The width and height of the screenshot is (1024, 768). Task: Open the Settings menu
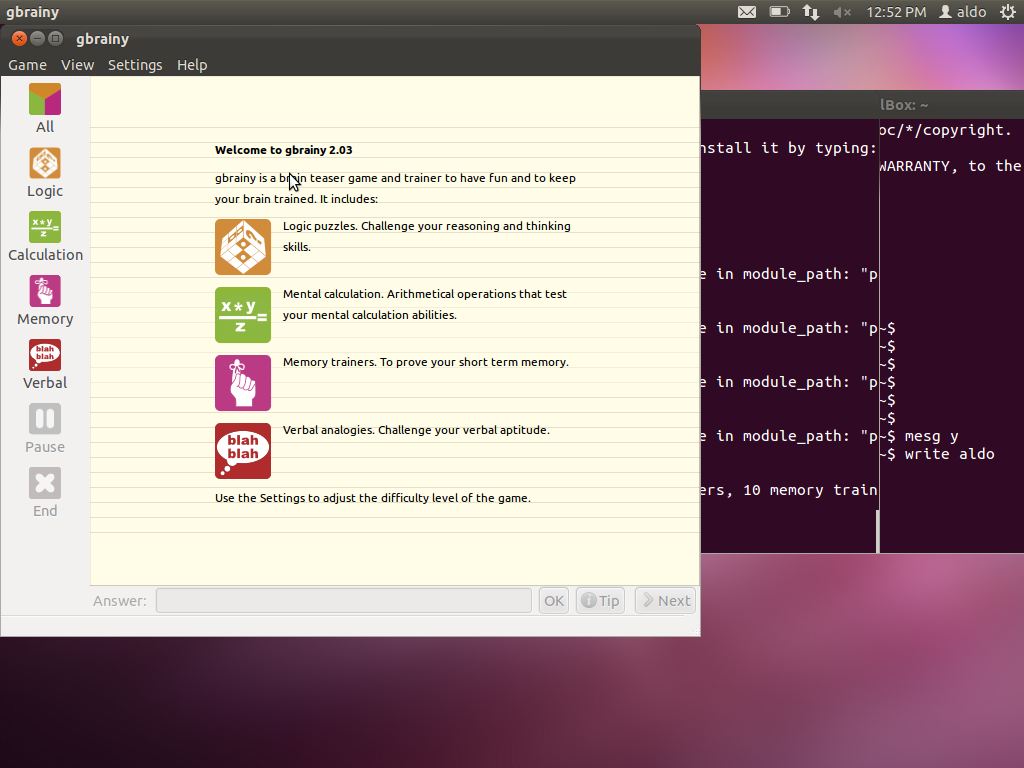click(135, 64)
